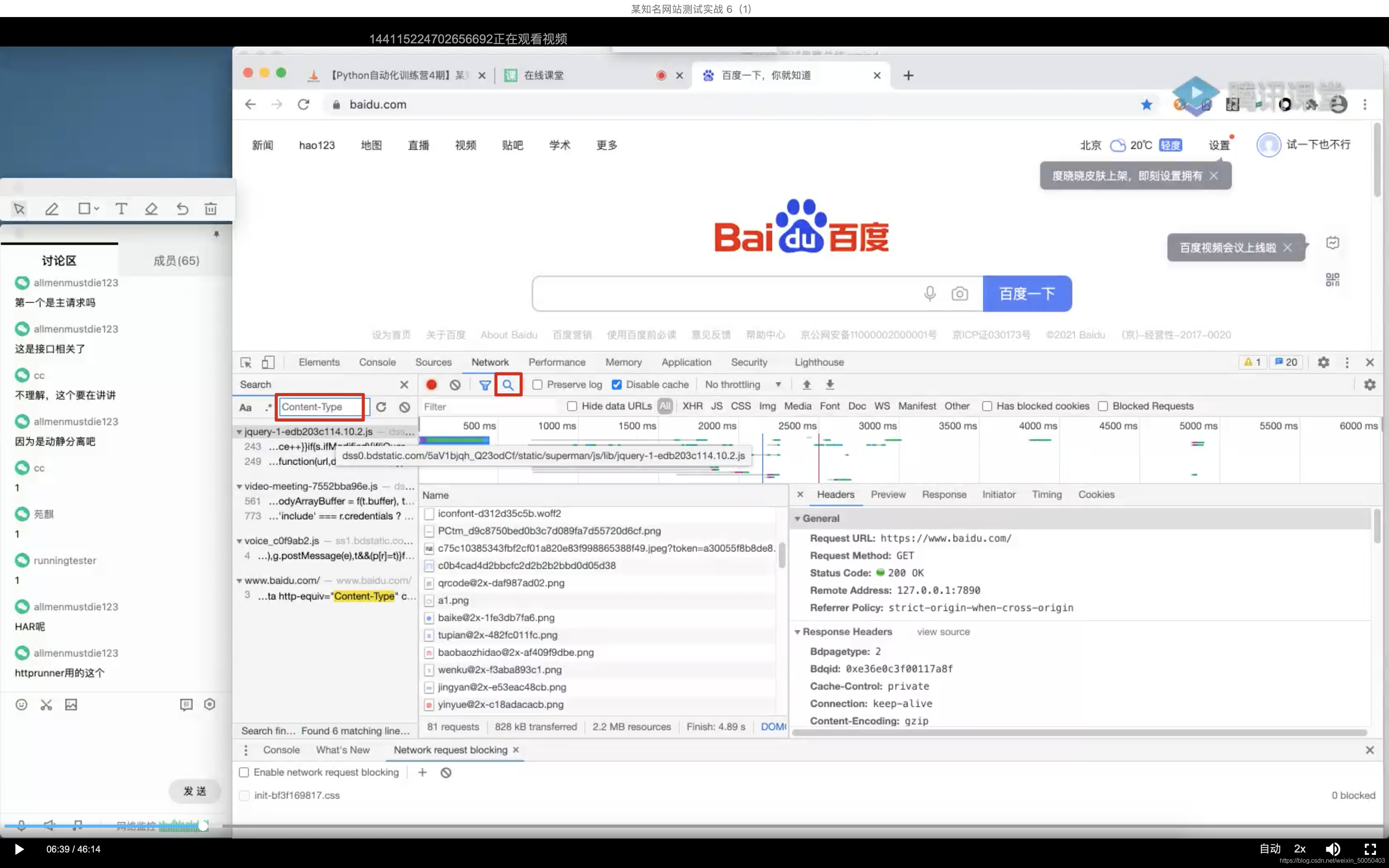Check Has blocked cookies
Image resolution: width=1389 pixels, height=868 pixels.
coord(987,406)
